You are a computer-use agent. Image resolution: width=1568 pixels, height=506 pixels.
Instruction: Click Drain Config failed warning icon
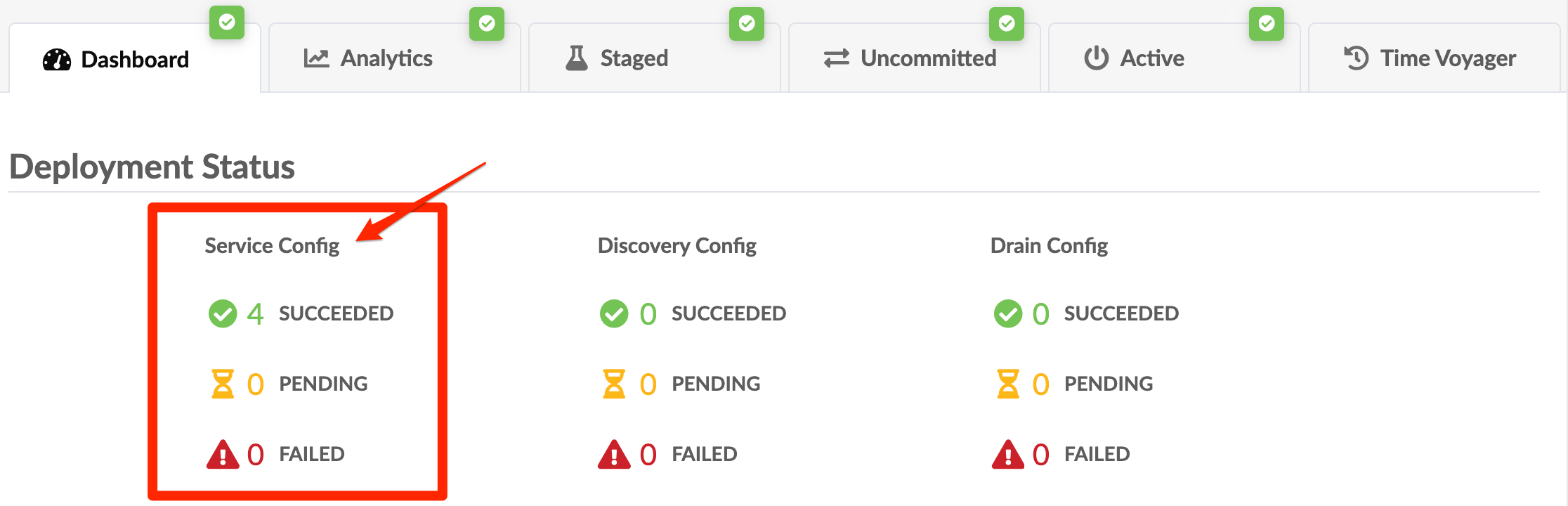(x=1008, y=454)
